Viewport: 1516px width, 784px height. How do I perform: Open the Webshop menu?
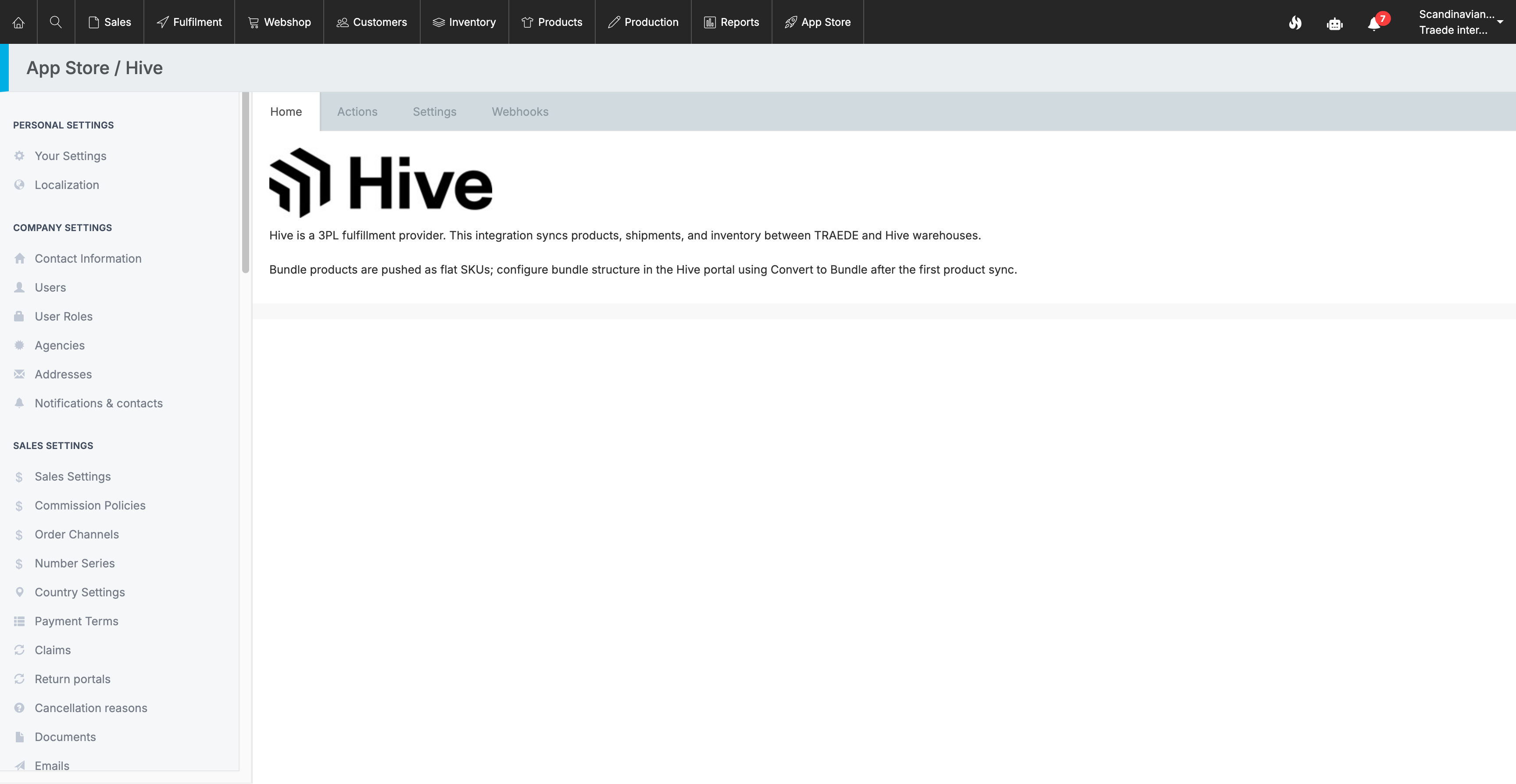(279, 22)
